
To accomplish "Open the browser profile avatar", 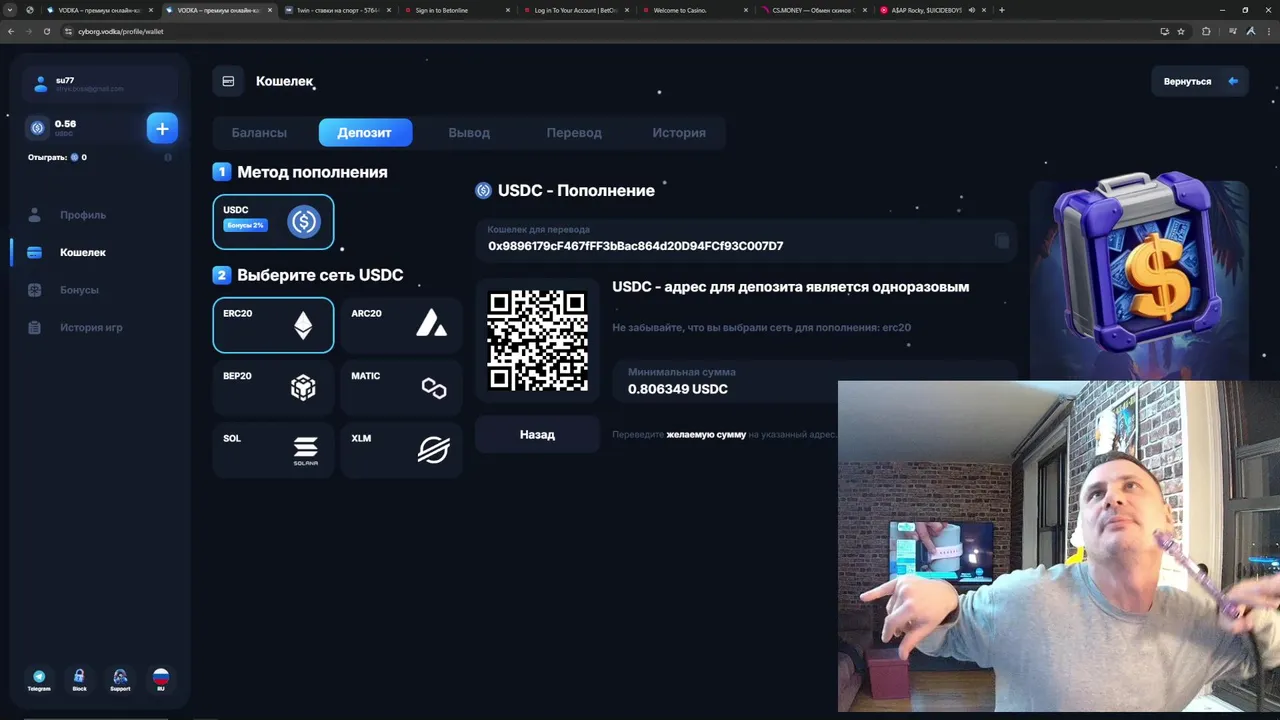I will click(x=1250, y=31).
